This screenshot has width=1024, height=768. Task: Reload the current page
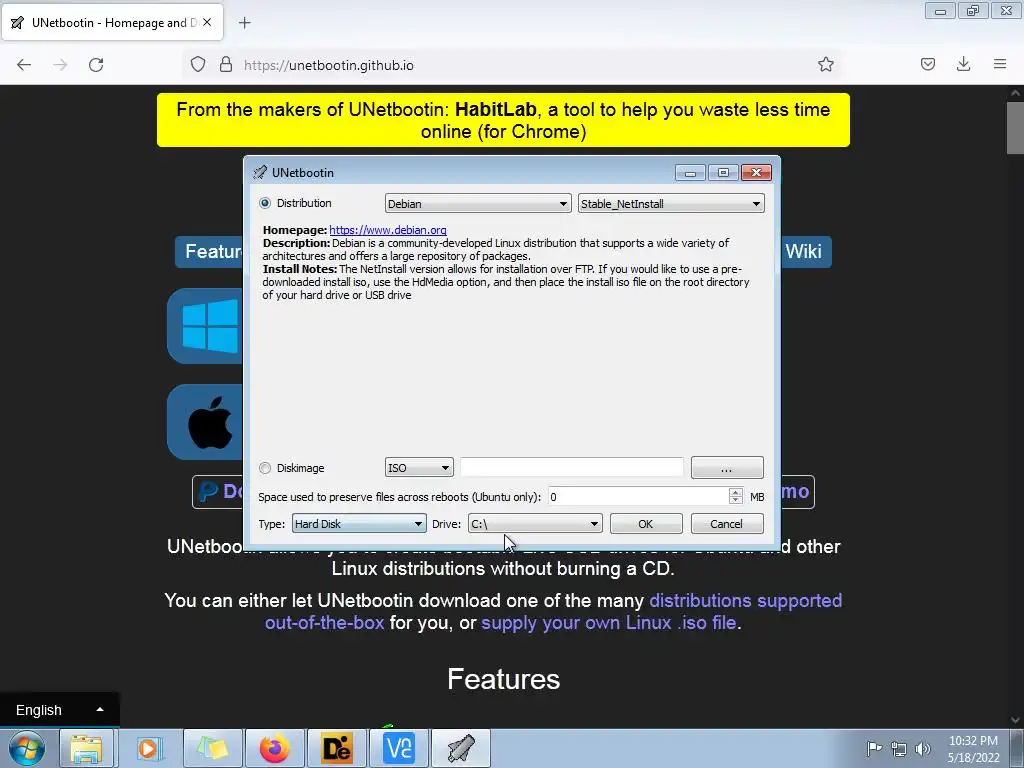tap(96, 65)
